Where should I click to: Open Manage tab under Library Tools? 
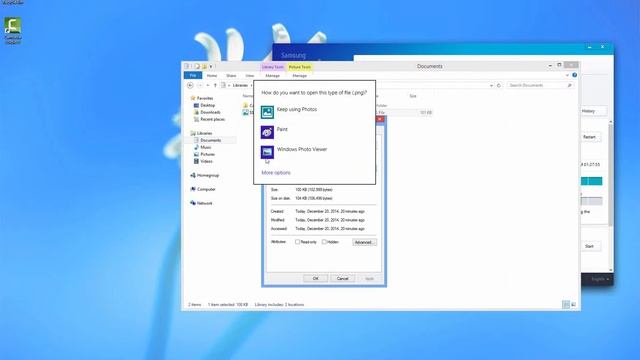click(x=273, y=76)
